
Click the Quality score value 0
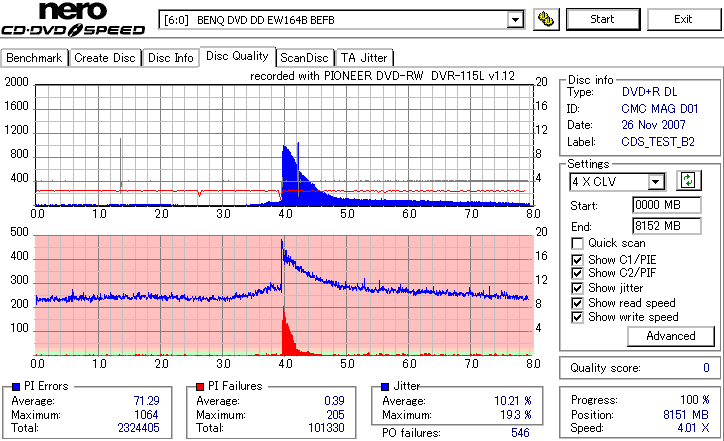coord(706,368)
